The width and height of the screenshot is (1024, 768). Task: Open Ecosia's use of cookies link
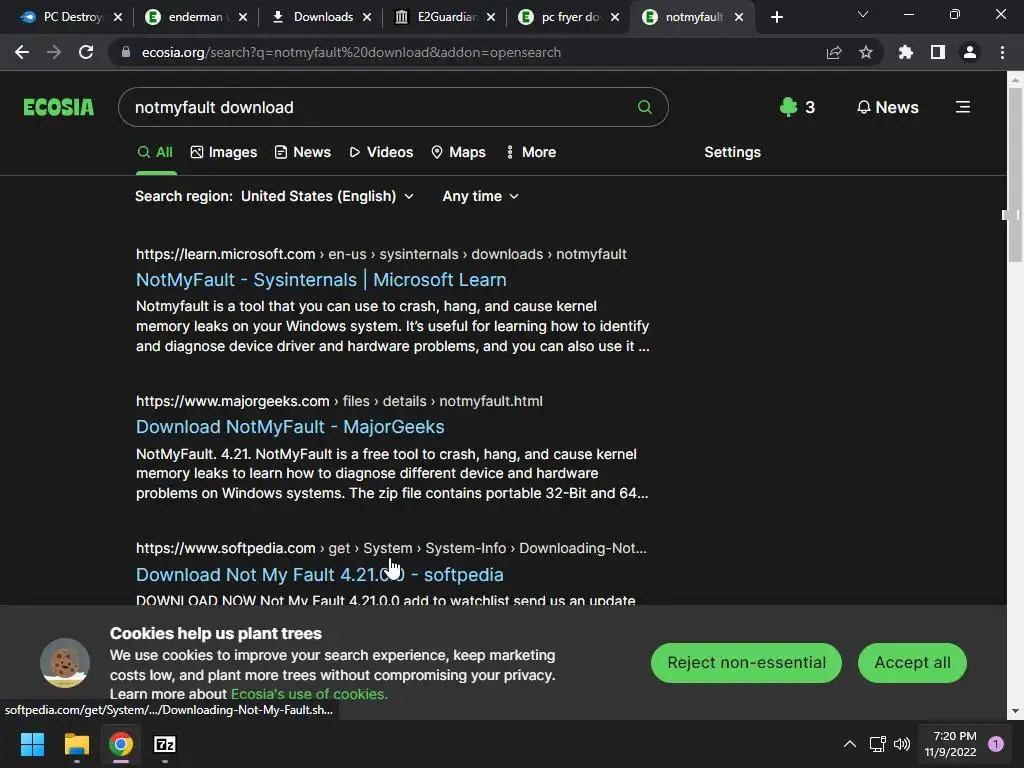tap(309, 694)
